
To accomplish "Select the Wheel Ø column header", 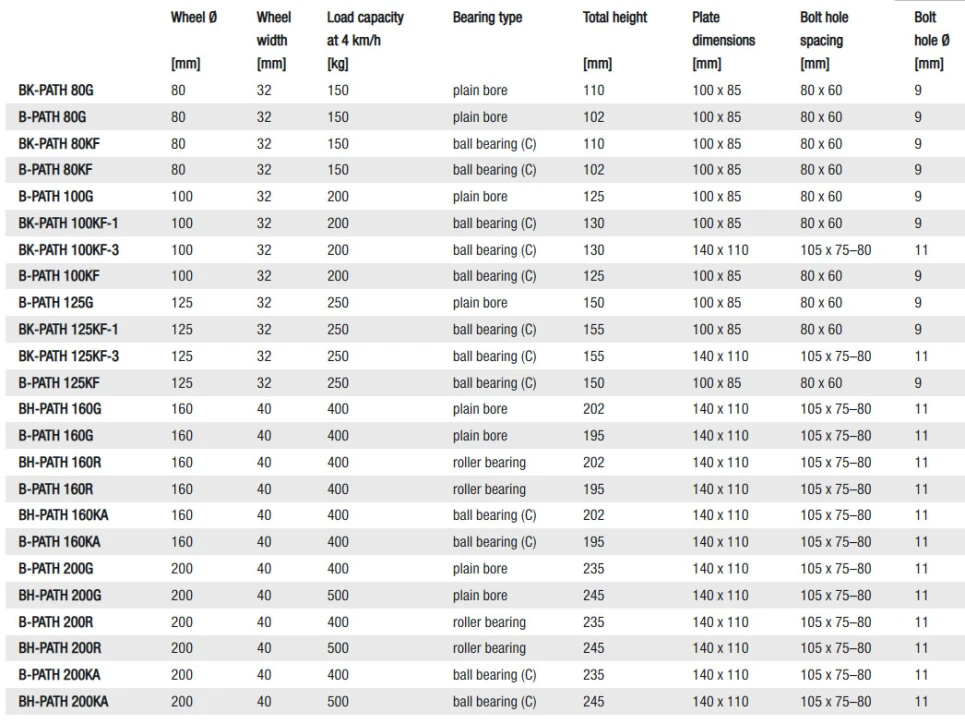I will [193, 18].
